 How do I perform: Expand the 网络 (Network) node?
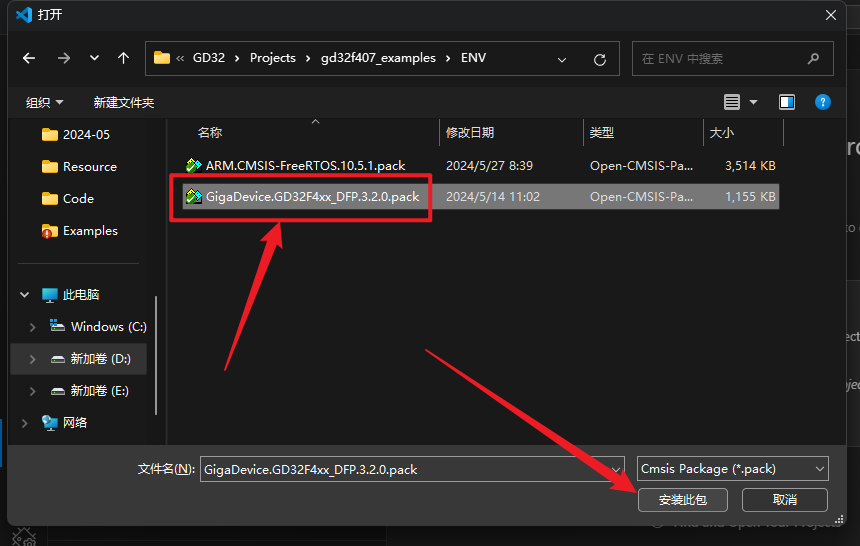(x=25, y=423)
